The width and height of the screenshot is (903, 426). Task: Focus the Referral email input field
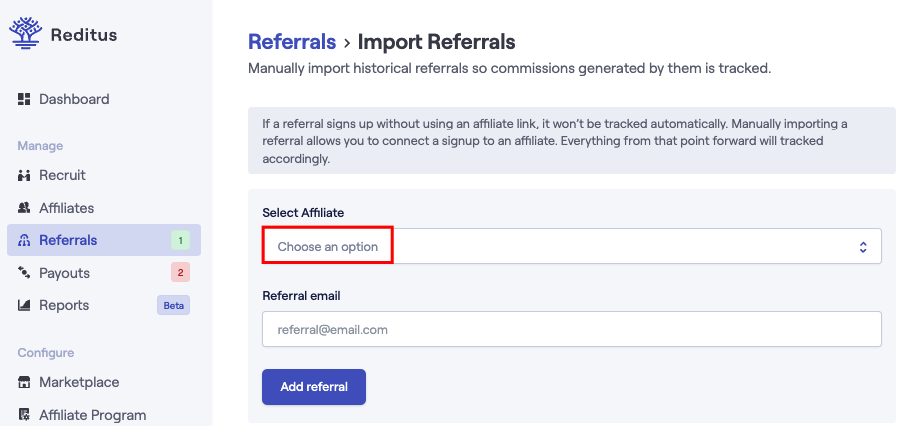click(571, 329)
